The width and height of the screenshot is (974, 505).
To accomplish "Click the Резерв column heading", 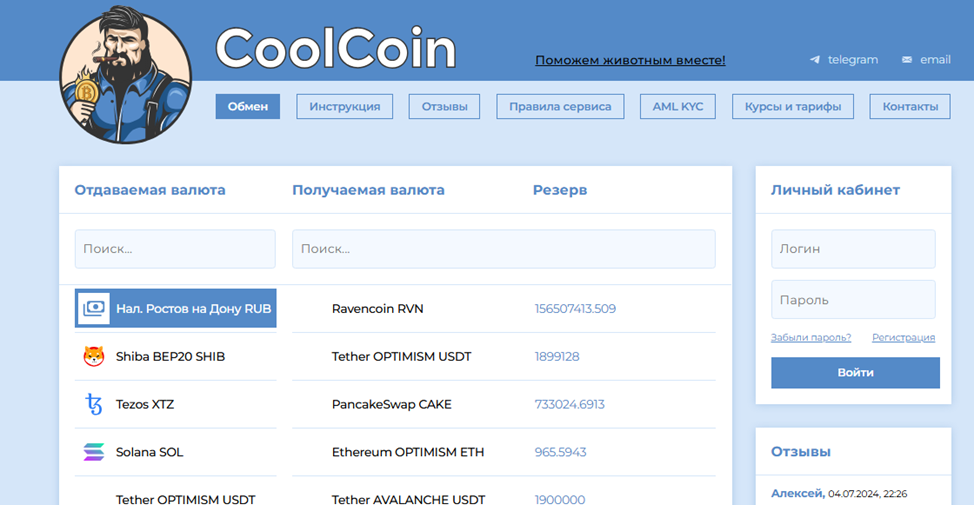I will pyautogui.click(x=560, y=190).
